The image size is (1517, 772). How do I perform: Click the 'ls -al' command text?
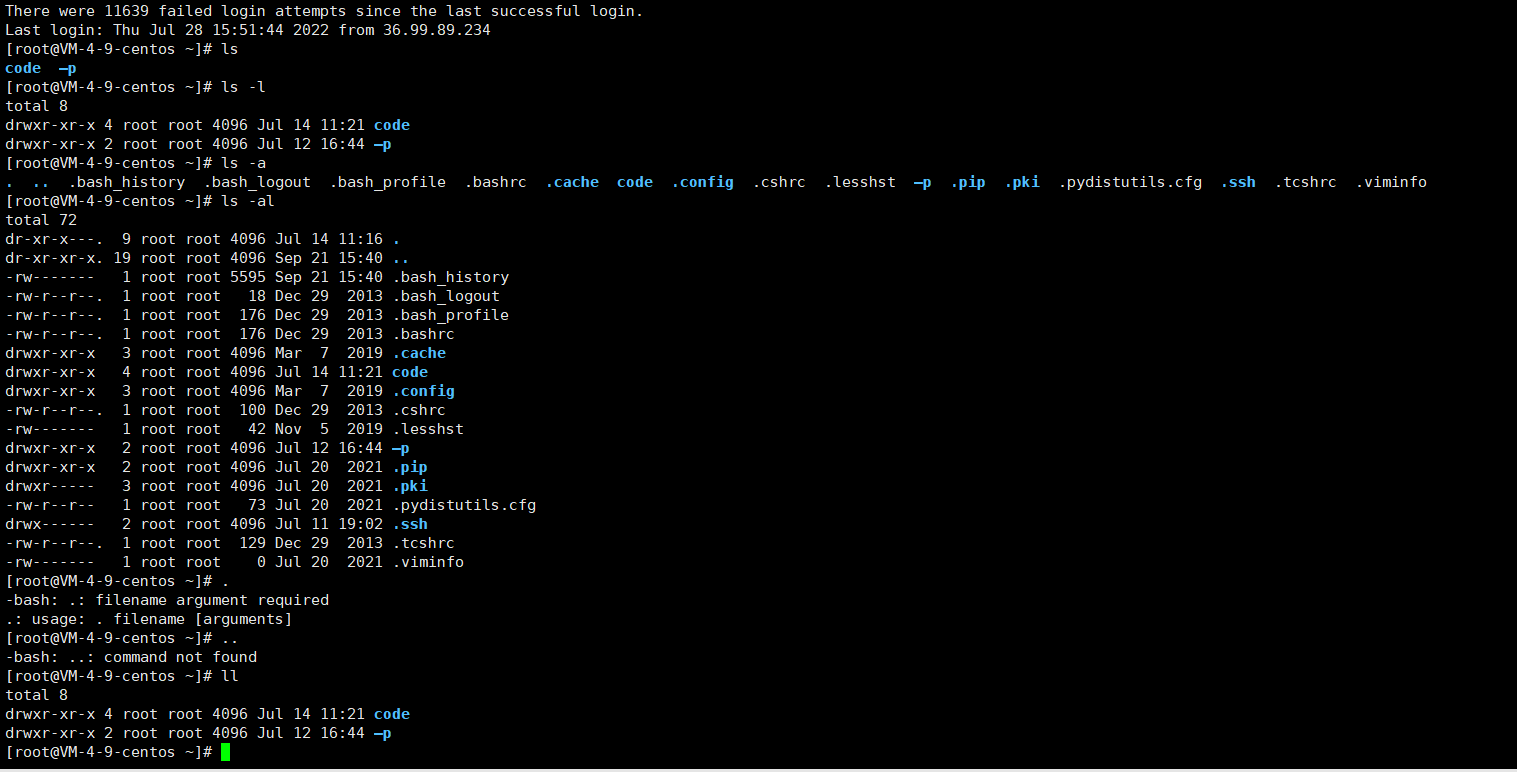pos(248,201)
